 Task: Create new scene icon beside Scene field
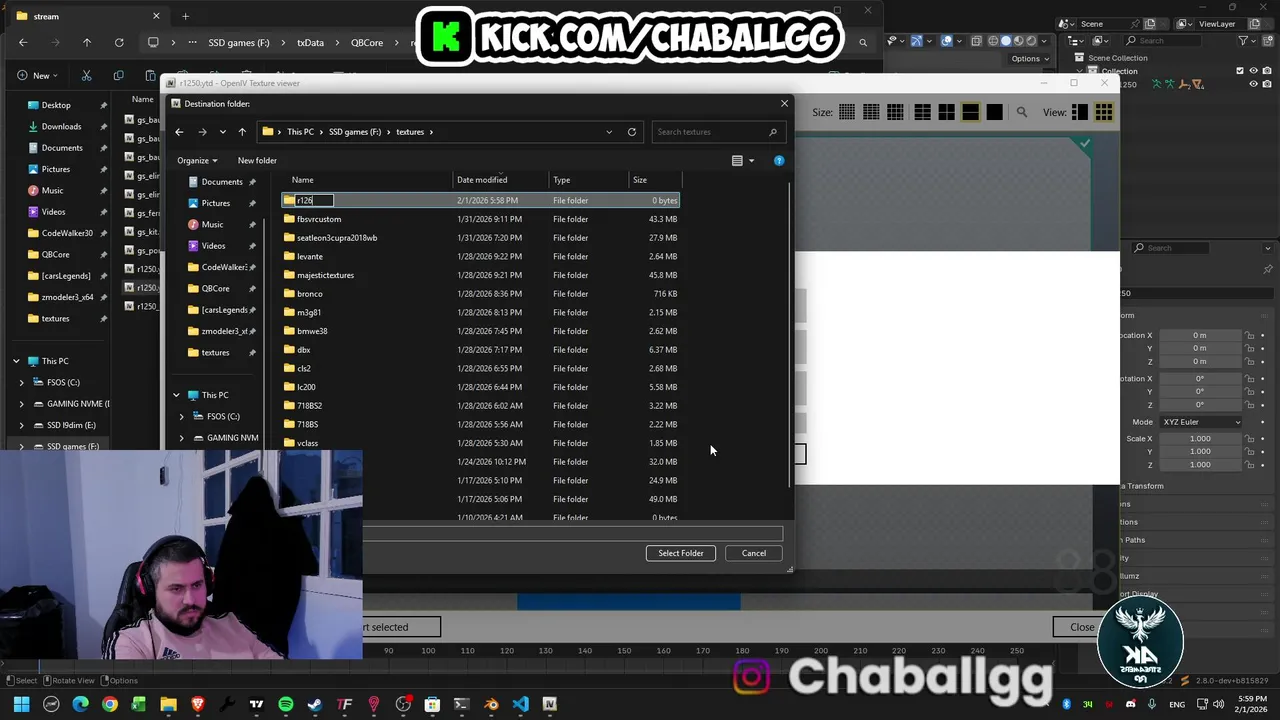[1150, 24]
